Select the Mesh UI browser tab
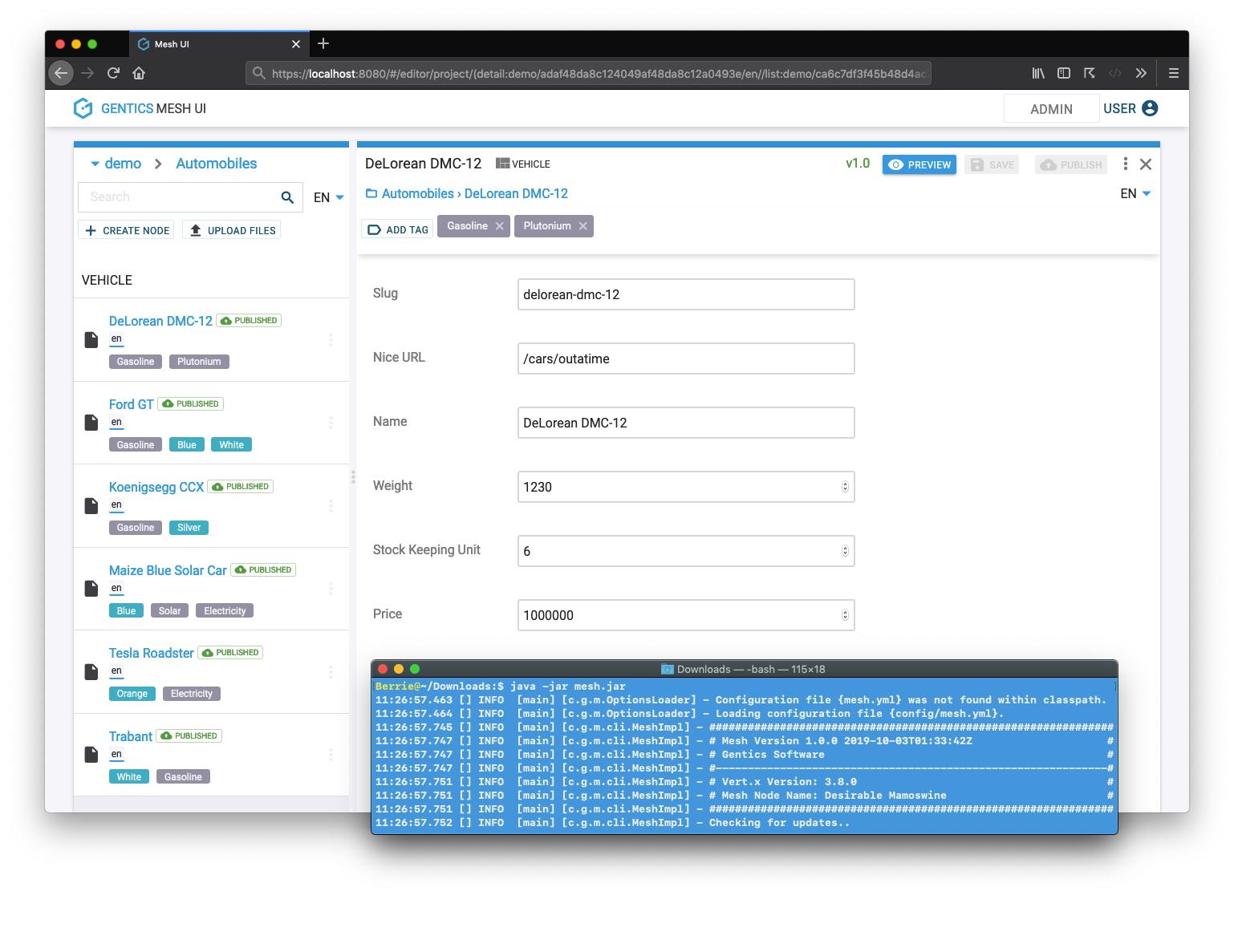This screenshot has width=1234, height=952. pyautogui.click(x=219, y=44)
